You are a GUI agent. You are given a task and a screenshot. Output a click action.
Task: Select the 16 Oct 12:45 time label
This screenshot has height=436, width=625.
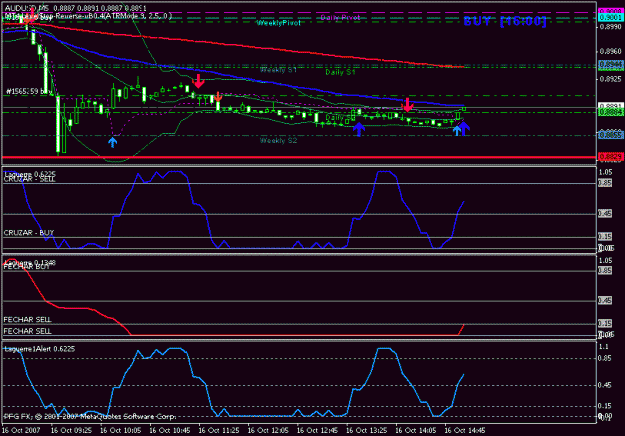click(317, 430)
